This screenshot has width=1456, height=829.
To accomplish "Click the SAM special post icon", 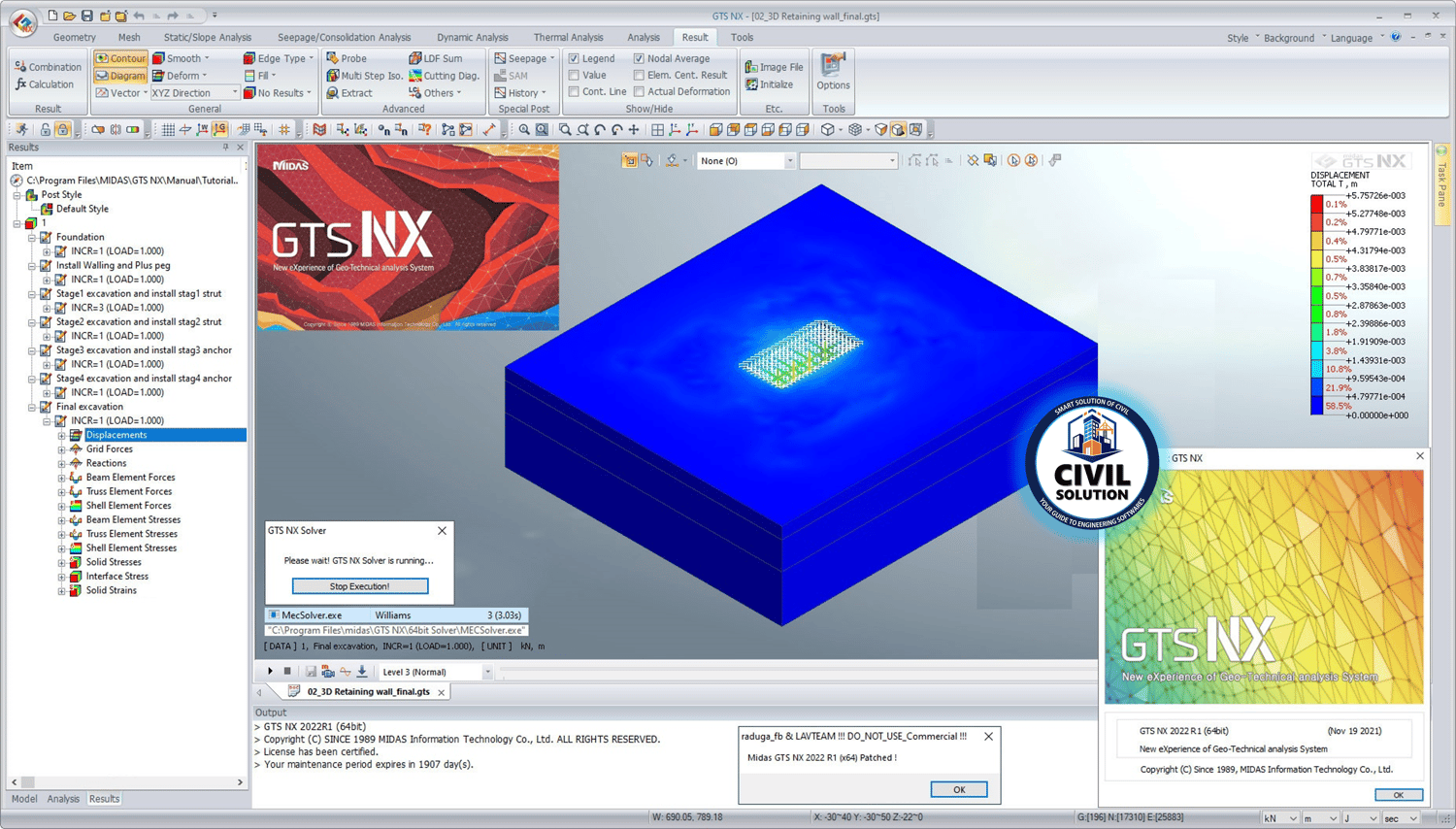I will [x=500, y=76].
